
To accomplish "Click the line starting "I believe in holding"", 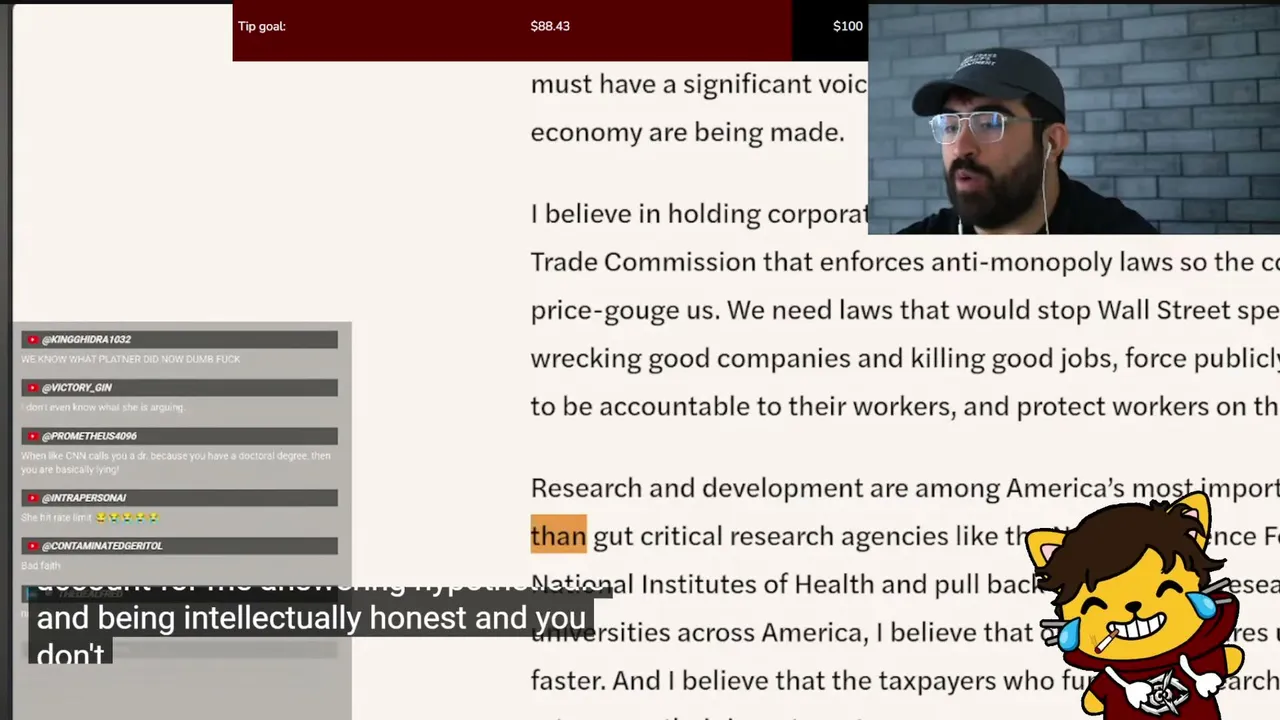I will [699, 214].
